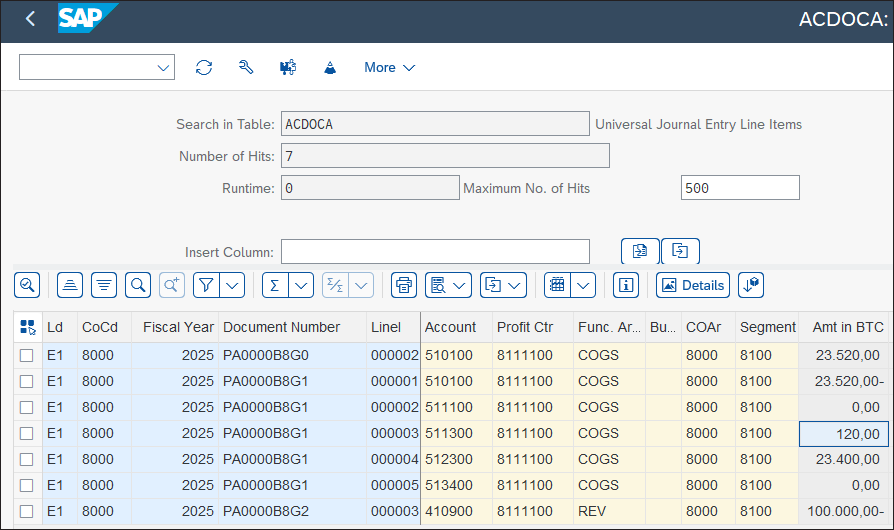Click the Document Number column header
This screenshot has height=530, width=894.
pyautogui.click(x=281, y=327)
